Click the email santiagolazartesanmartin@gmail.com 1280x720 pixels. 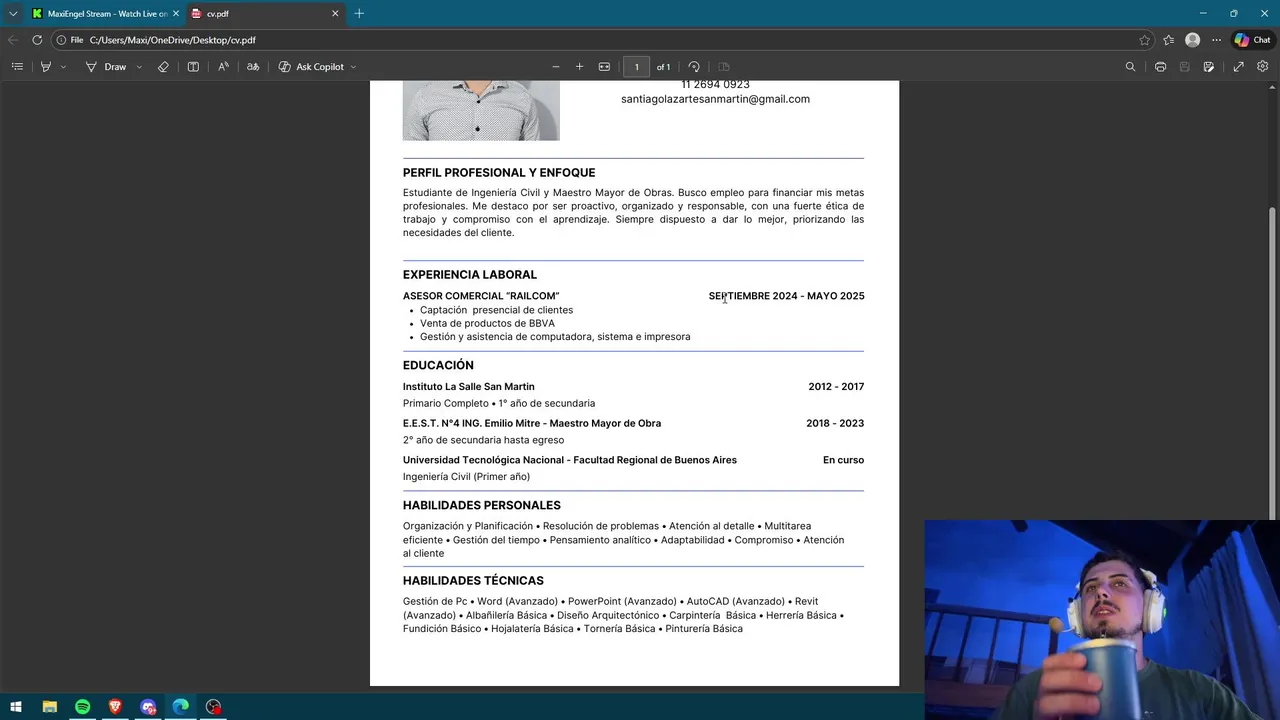pyautogui.click(x=715, y=99)
